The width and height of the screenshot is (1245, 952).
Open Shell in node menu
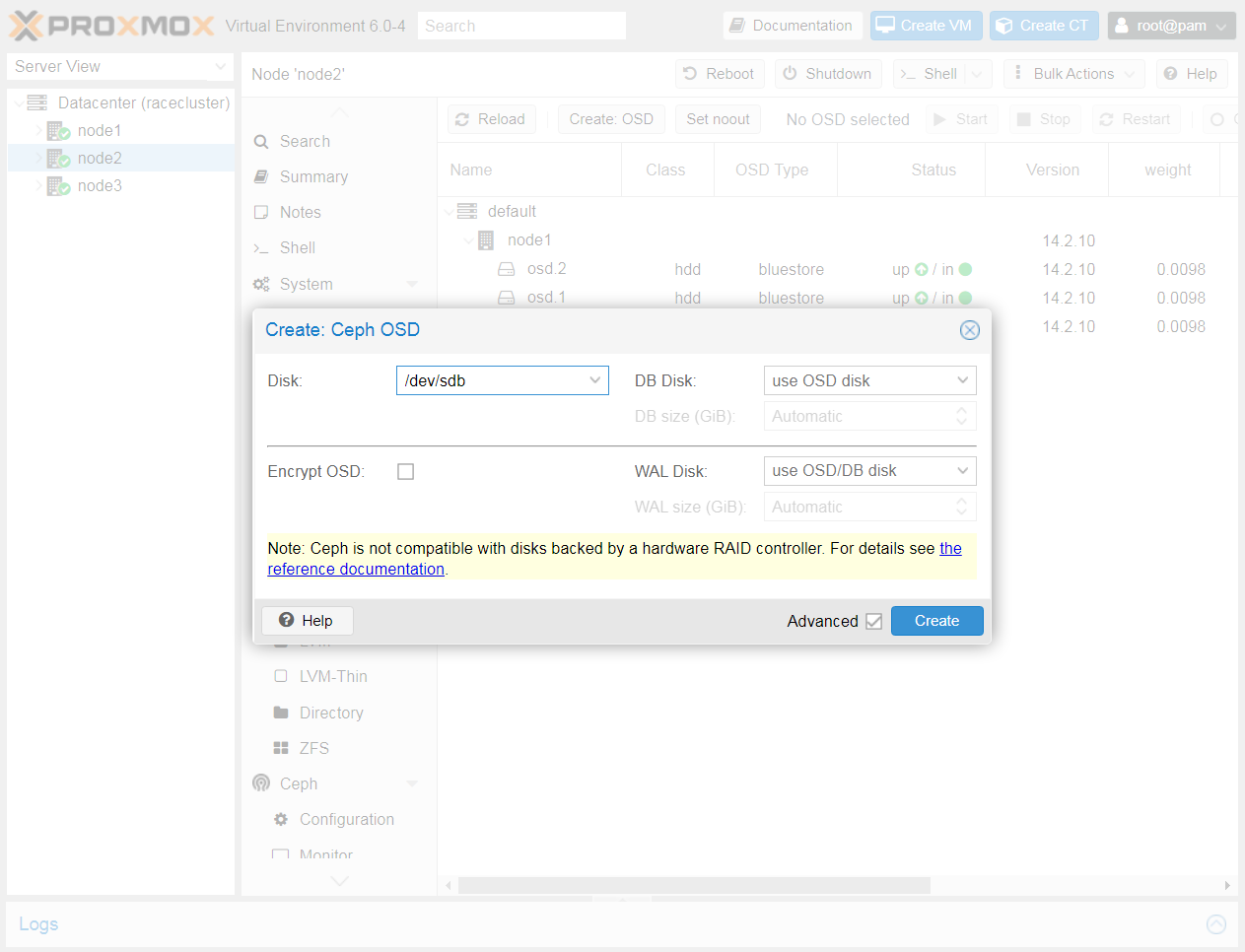298,248
